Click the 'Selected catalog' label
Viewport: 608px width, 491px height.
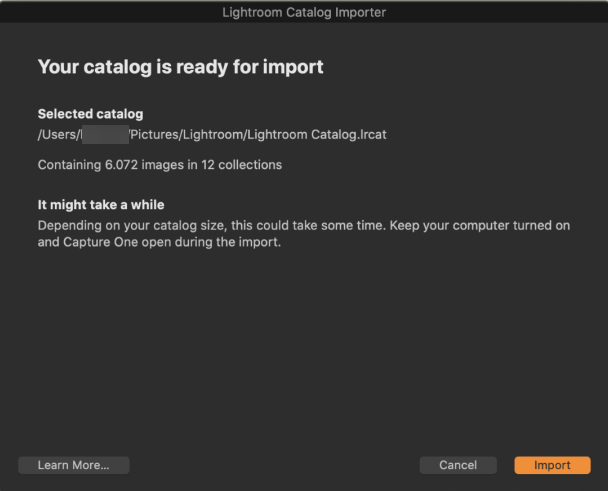click(x=90, y=114)
